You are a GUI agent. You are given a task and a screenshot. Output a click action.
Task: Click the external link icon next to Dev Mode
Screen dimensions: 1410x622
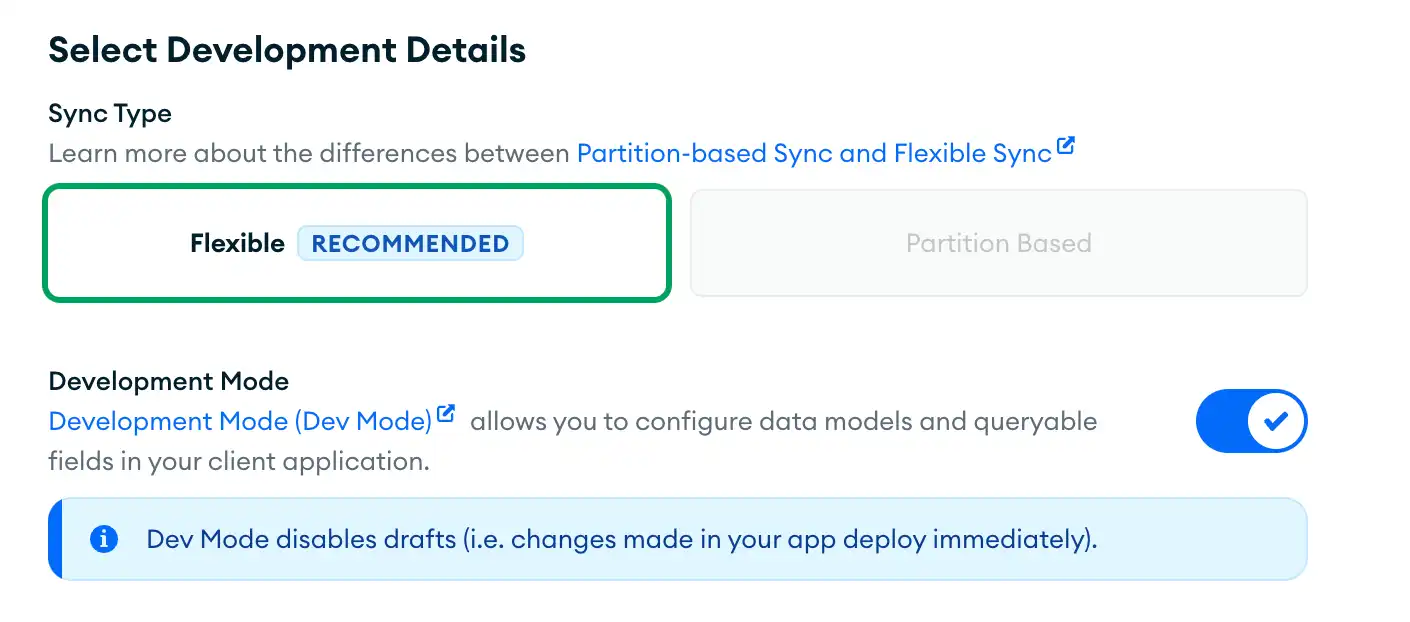[446, 411]
